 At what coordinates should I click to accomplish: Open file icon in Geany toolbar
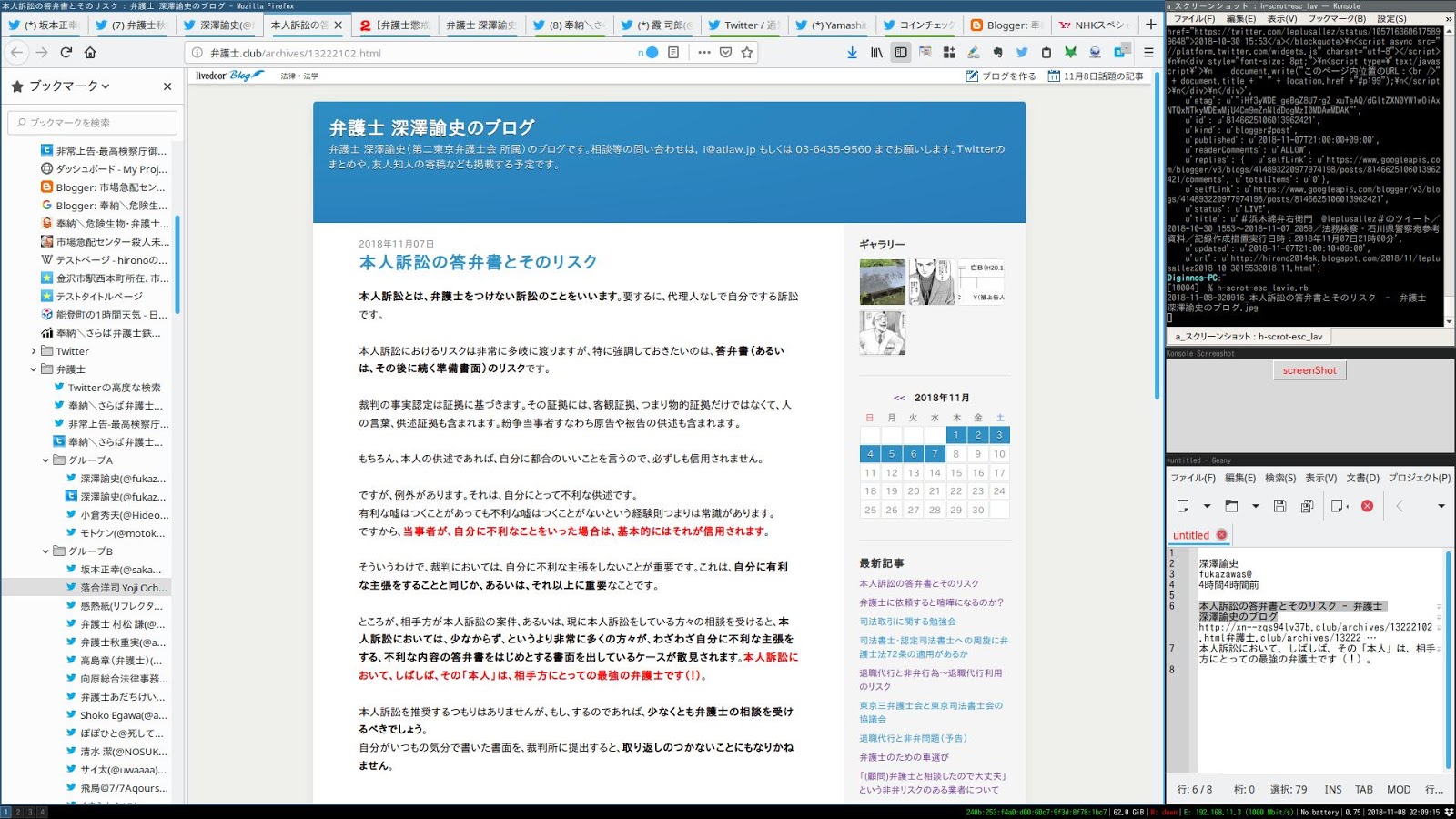1231,506
